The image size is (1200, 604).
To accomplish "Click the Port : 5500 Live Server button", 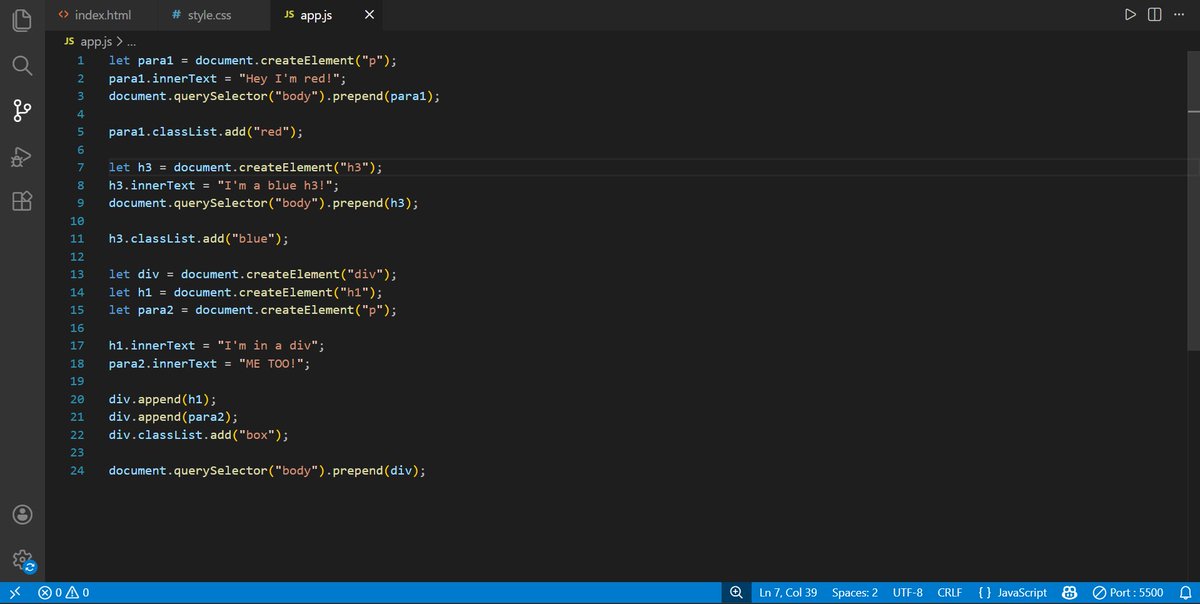I will pos(1128,593).
